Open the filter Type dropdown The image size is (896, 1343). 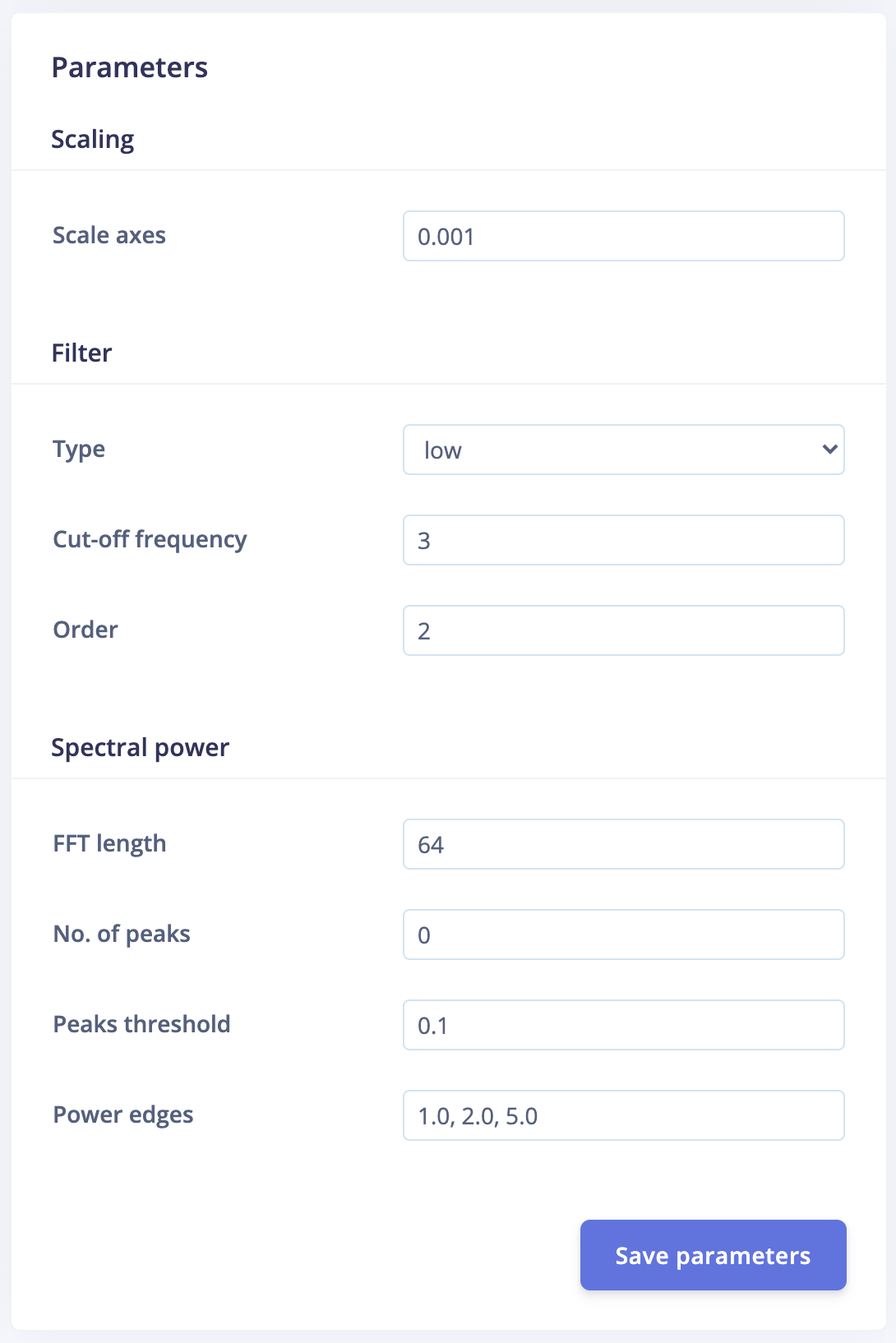point(623,450)
